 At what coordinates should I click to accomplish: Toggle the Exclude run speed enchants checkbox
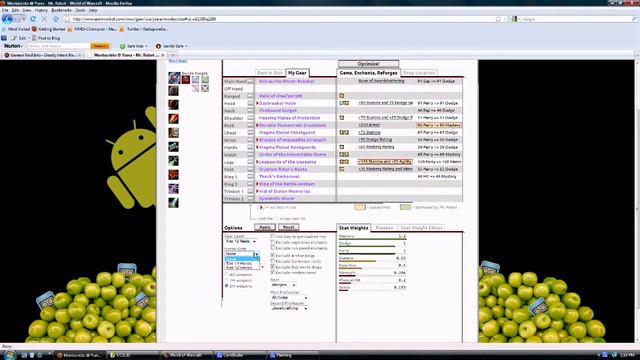273,248
